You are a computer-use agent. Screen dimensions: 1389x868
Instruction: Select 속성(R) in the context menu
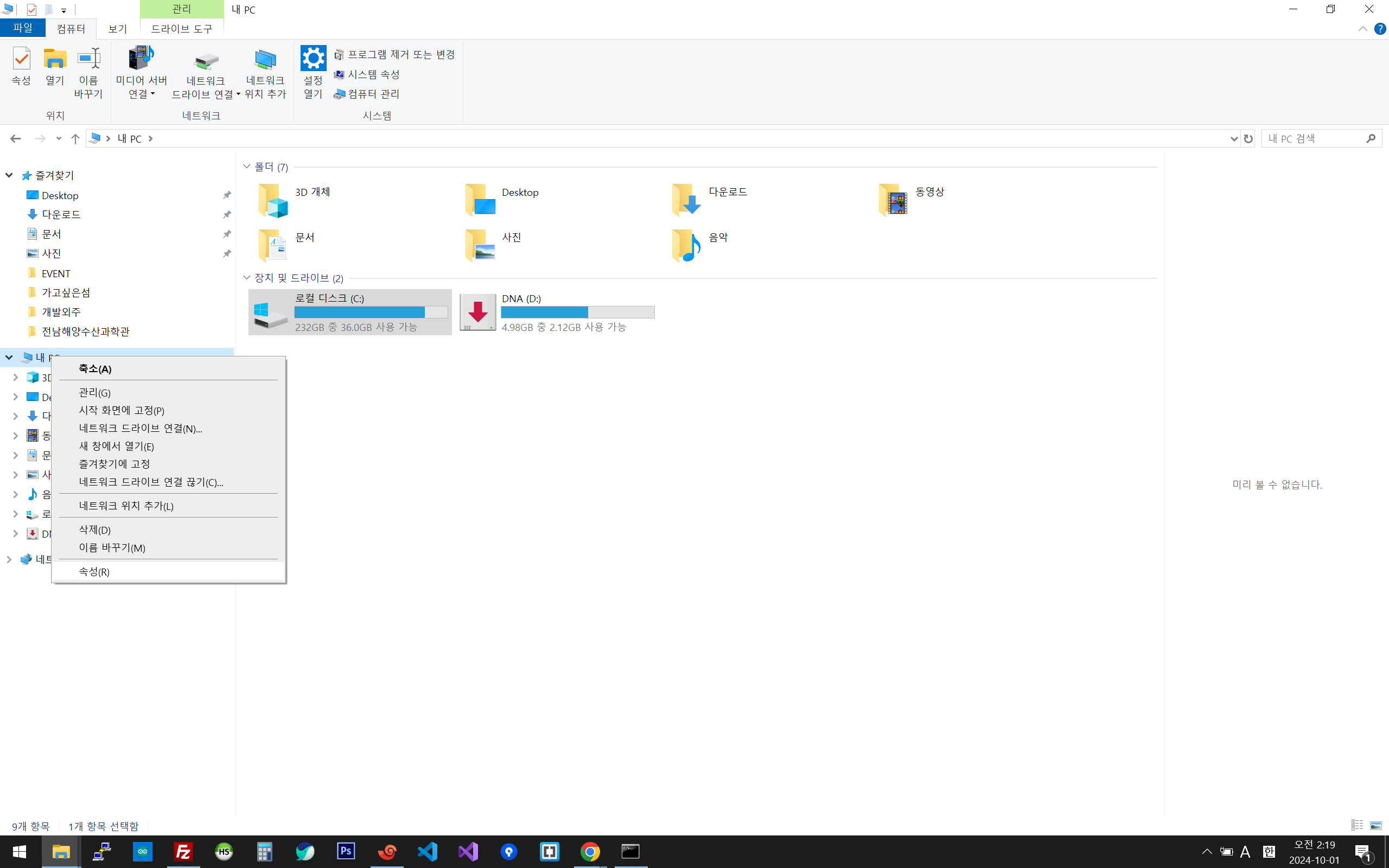(94, 571)
